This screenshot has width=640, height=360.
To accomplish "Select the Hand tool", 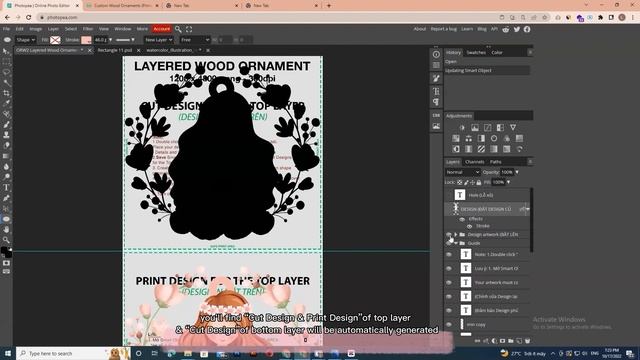I will click(x=6, y=229).
